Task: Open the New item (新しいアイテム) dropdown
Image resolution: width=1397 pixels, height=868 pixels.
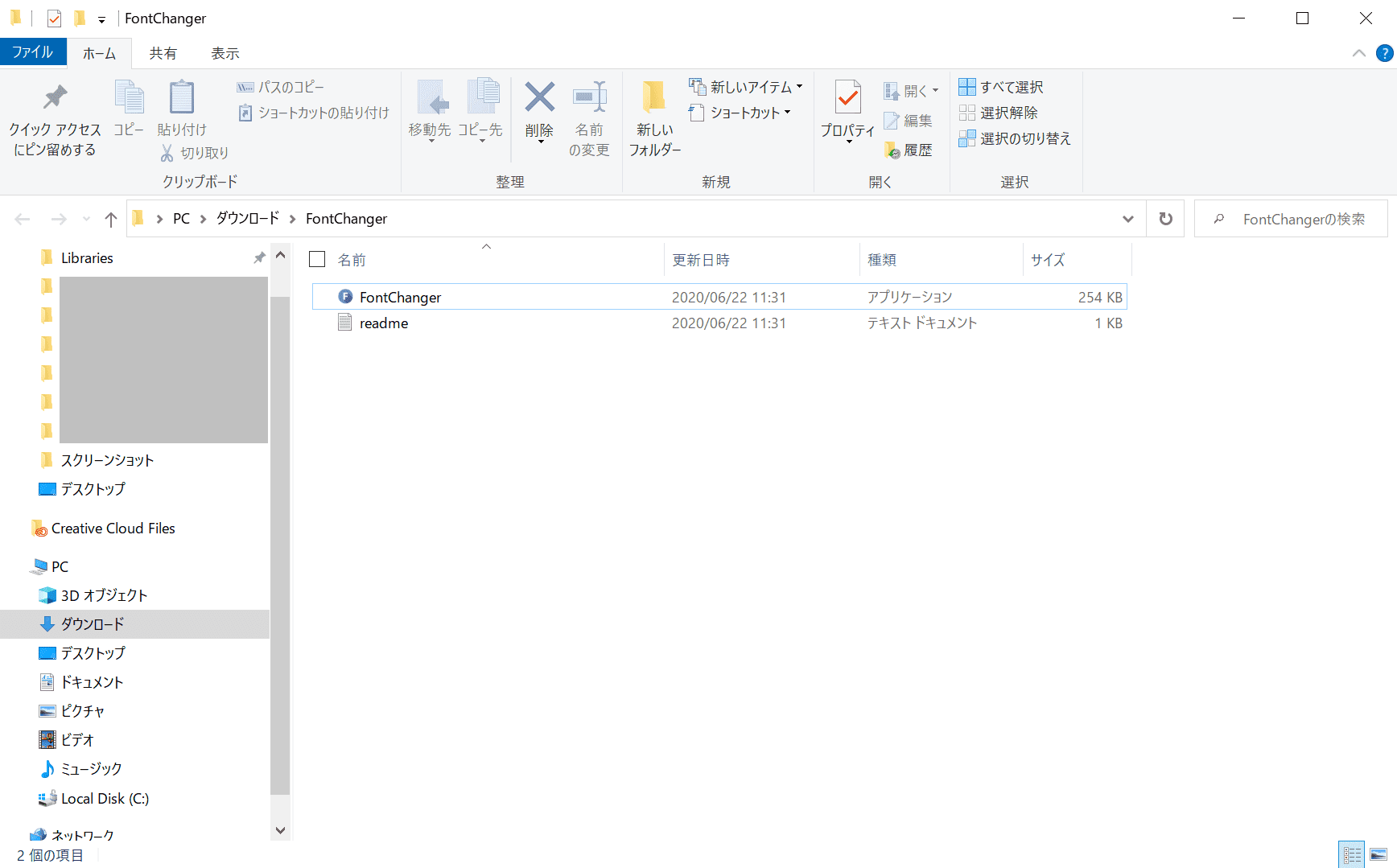Action: pyautogui.click(x=746, y=87)
